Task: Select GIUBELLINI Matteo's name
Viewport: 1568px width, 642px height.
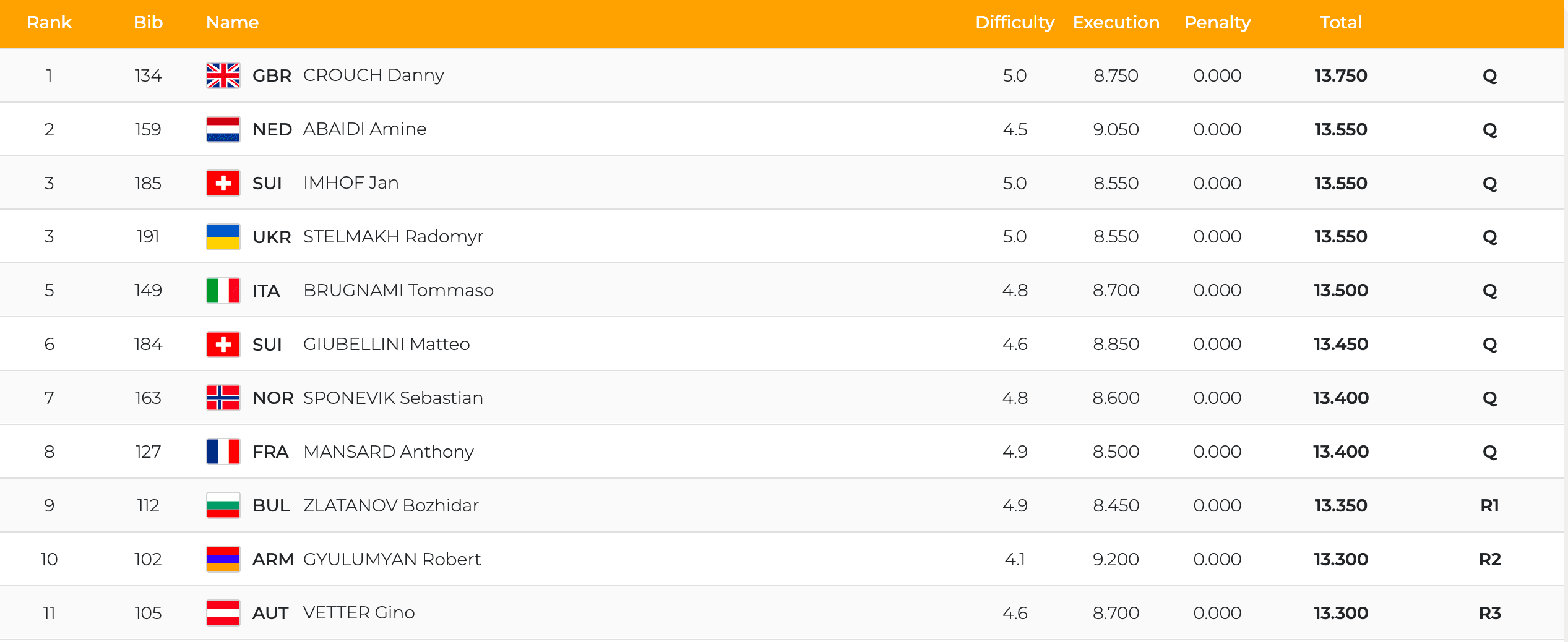Action: (x=386, y=345)
